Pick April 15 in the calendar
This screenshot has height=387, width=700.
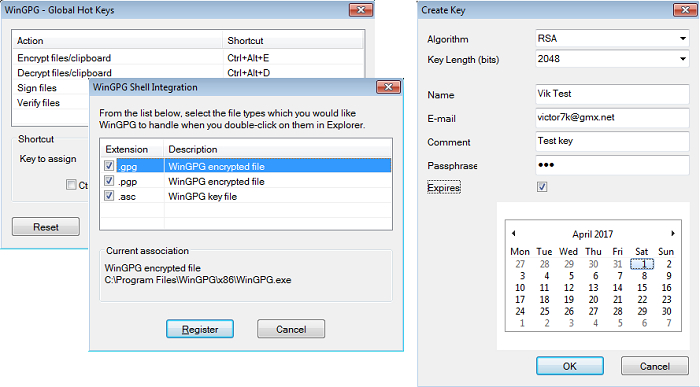tap(642, 288)
